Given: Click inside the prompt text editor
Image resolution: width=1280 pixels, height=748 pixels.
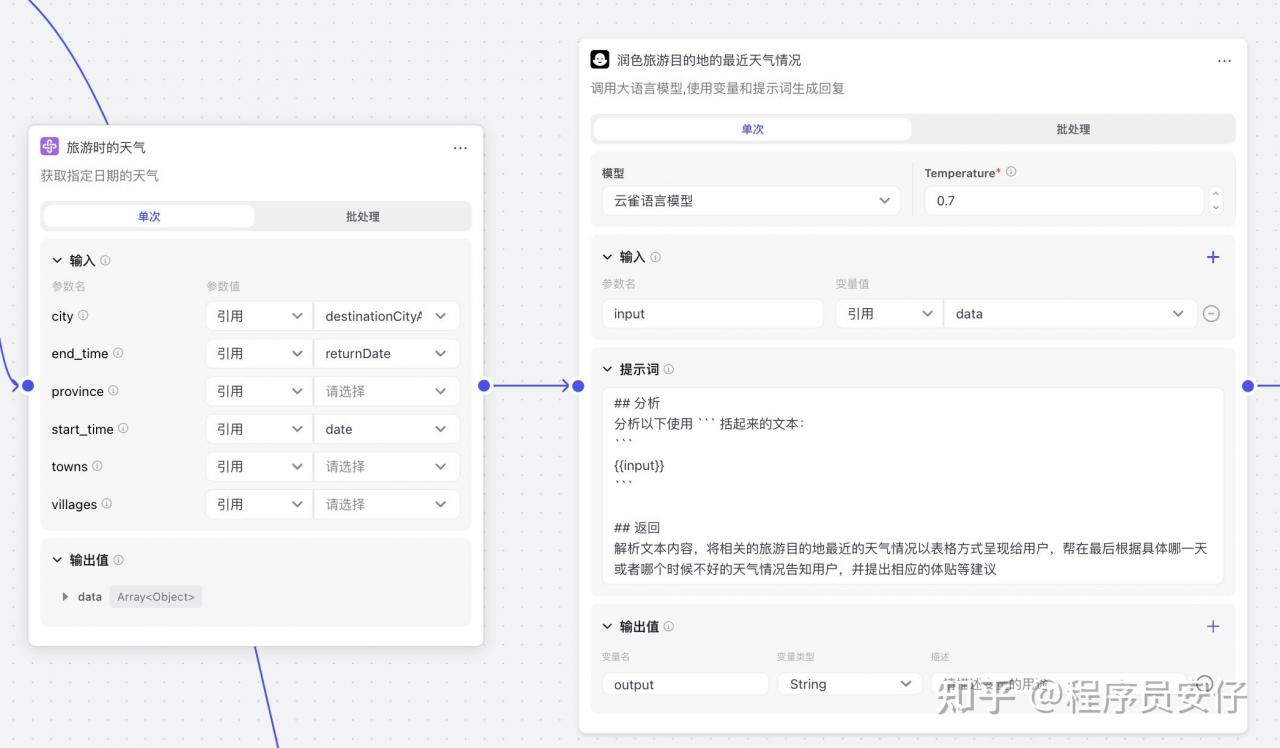Looking at the screenshot, I should tap(913, 486).
